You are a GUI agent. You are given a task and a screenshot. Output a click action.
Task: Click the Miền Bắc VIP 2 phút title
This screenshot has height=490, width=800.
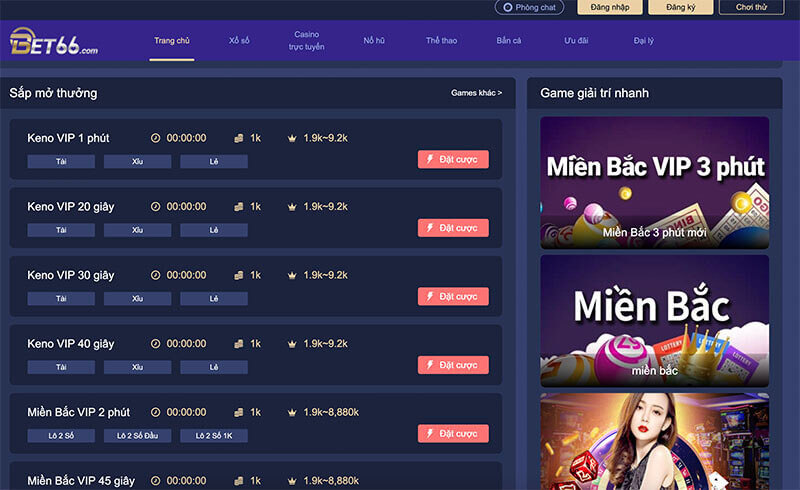pos(79,412)
